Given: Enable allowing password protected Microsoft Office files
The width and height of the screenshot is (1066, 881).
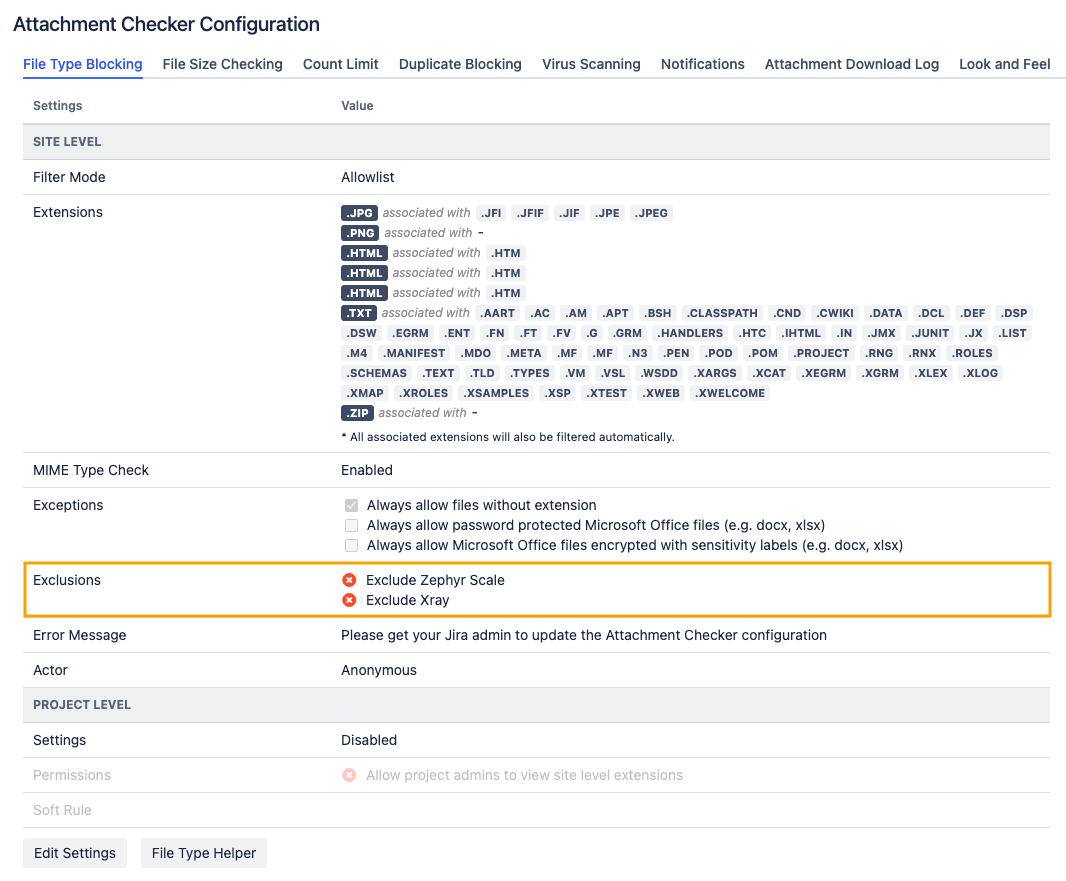Looking at the screenshot, I should pyautogui.click(x=351, y=525).
